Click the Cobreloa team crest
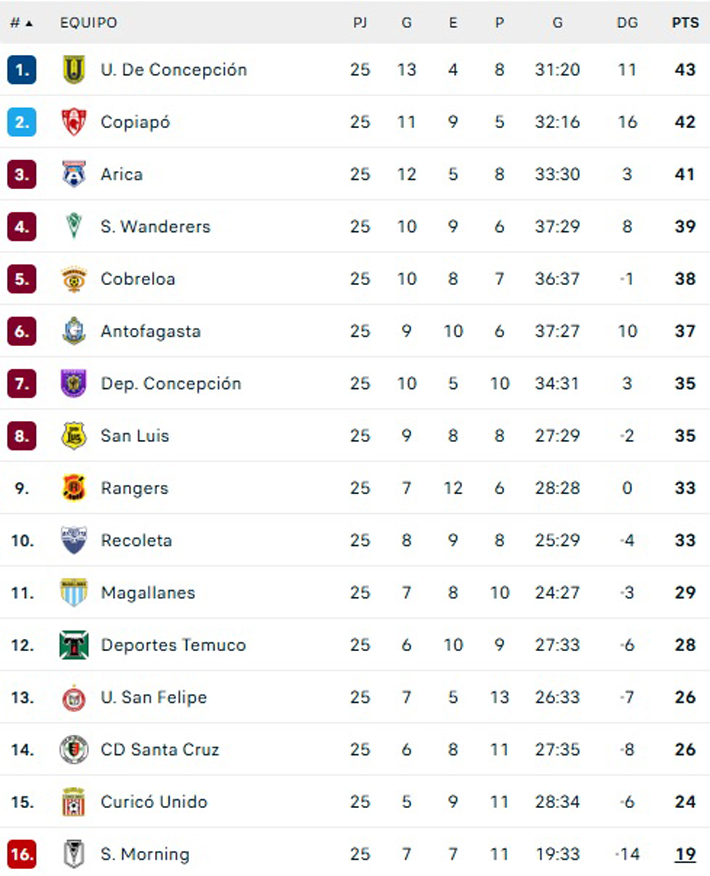 coord(74,279)
